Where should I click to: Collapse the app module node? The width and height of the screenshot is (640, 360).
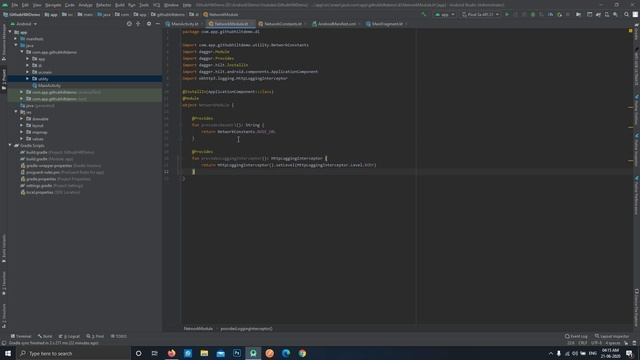(x=10, y=32)
